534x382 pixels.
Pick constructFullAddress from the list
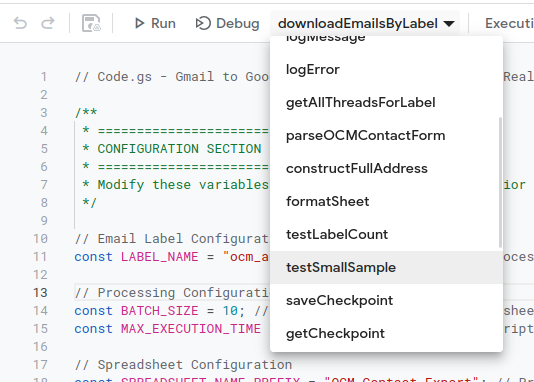click(386, 169)
